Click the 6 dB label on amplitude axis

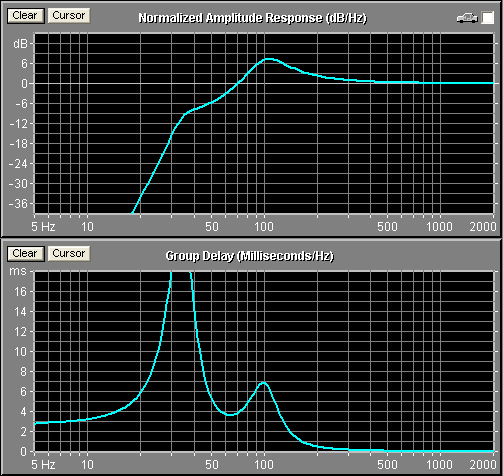point(24,64)
